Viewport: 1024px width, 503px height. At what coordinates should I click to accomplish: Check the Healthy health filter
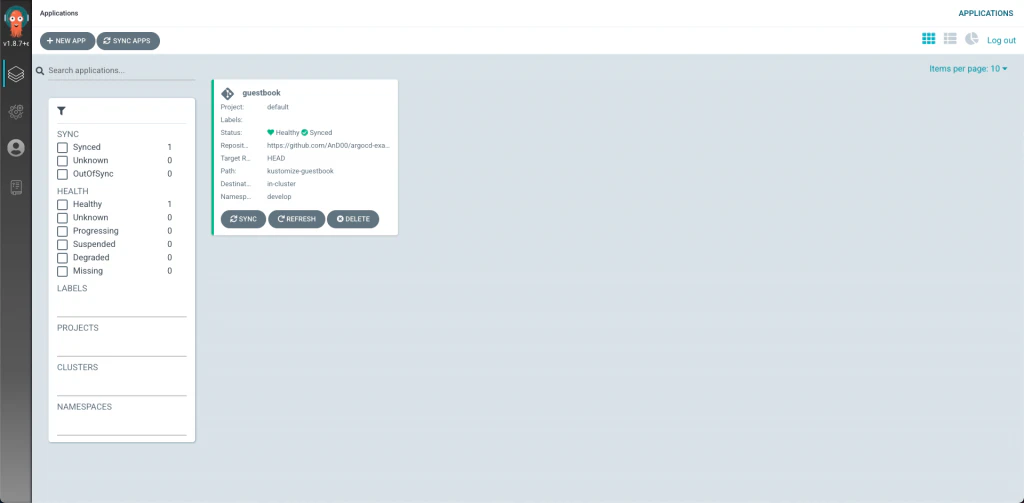[x=63, y=204]
